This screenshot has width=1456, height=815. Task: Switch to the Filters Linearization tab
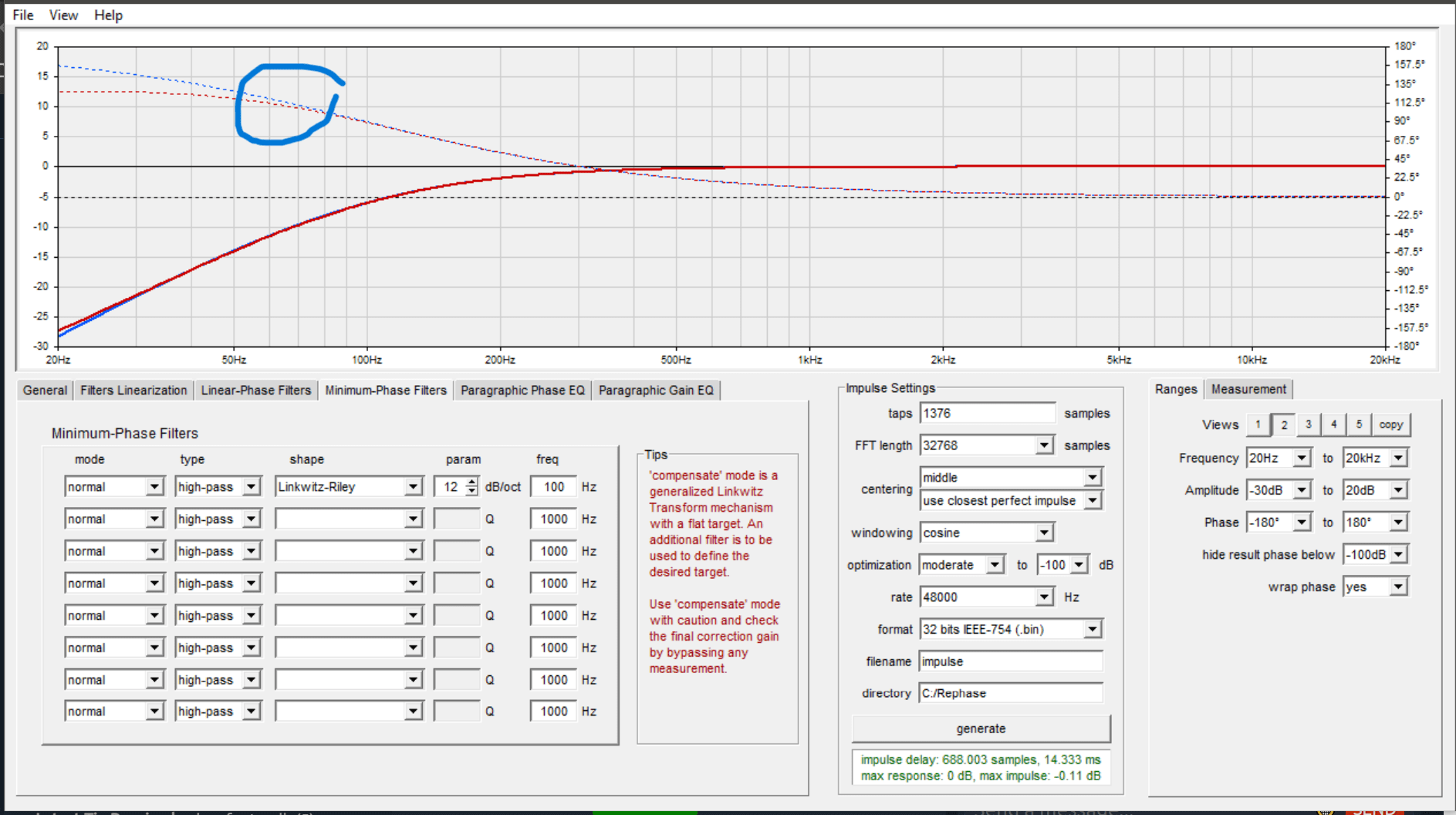coord(133,390)
